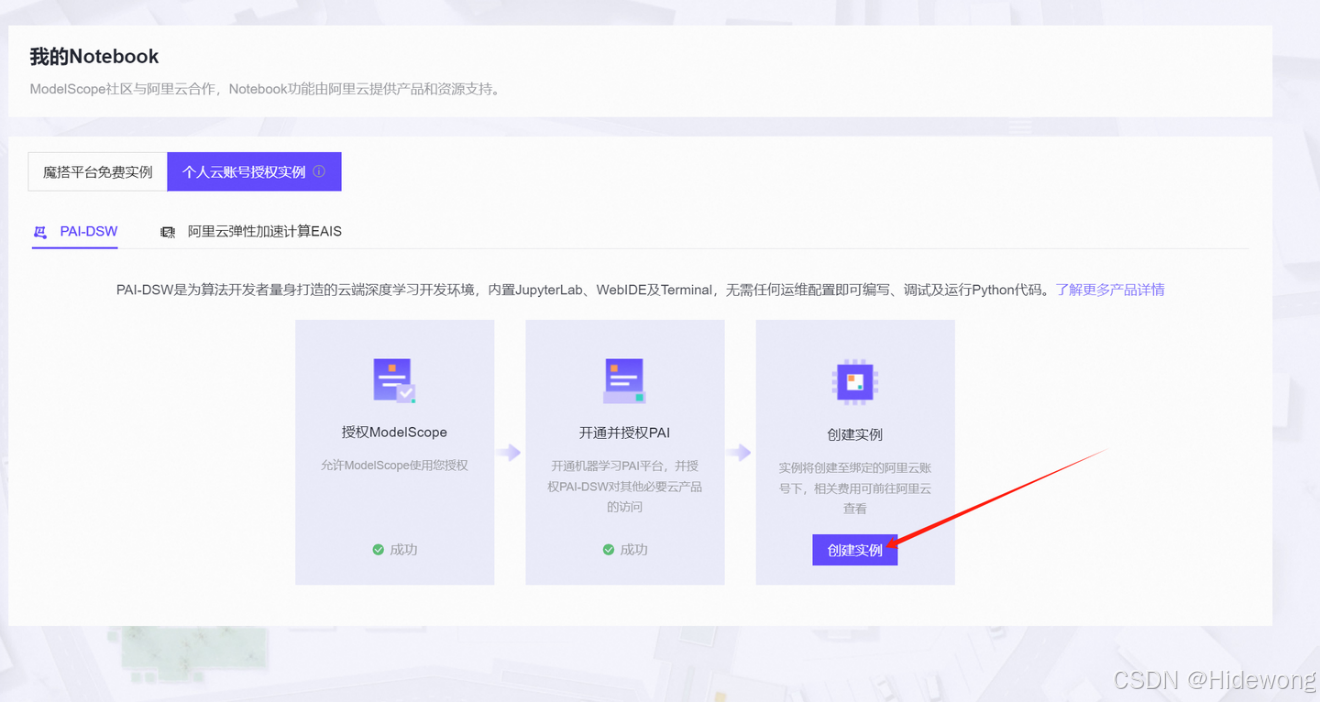Click the 授权ModelScope document icon

point(394,381)
